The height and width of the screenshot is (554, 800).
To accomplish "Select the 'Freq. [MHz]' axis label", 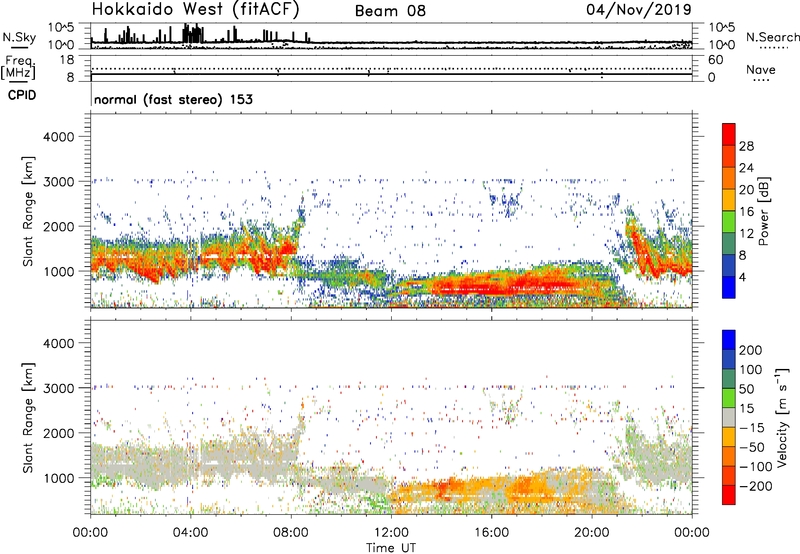I will click(20, 68).
